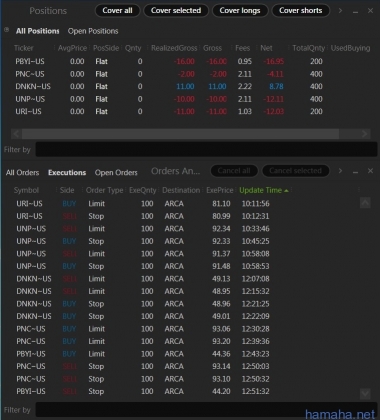Select URI~US execution at 10:11:56

pos(185,204)
